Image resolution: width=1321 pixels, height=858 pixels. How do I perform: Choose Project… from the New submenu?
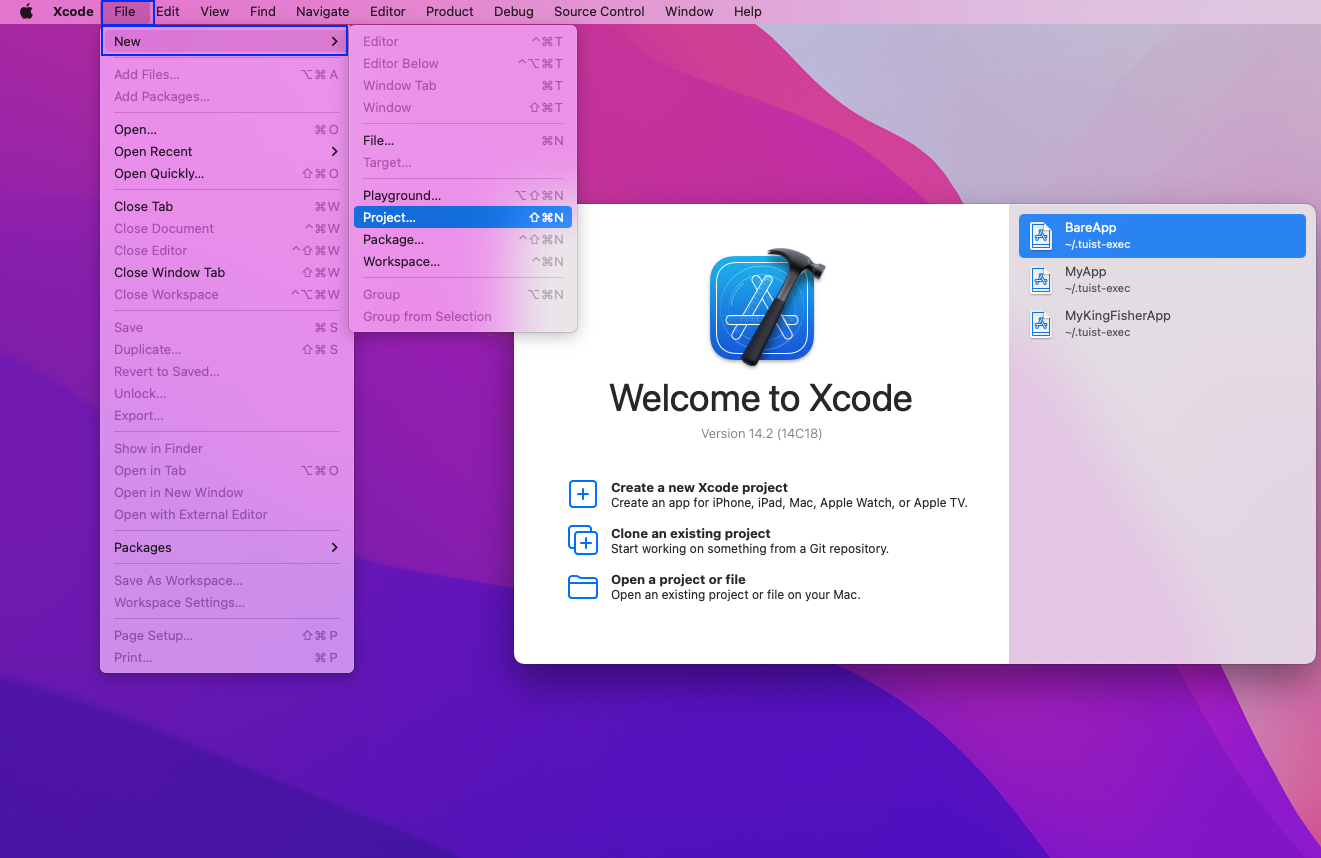pyautogui.click(x=462, y=217)
